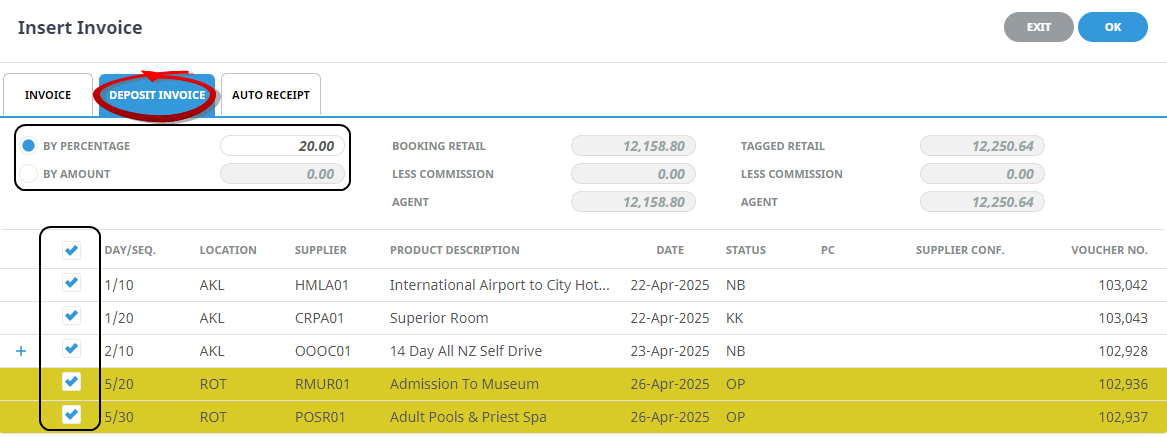Viewport: 1167px width, 437px height.
Task: Uncheck the Superior Room service line
Action: pyautogui.click(x=71, y=317)
